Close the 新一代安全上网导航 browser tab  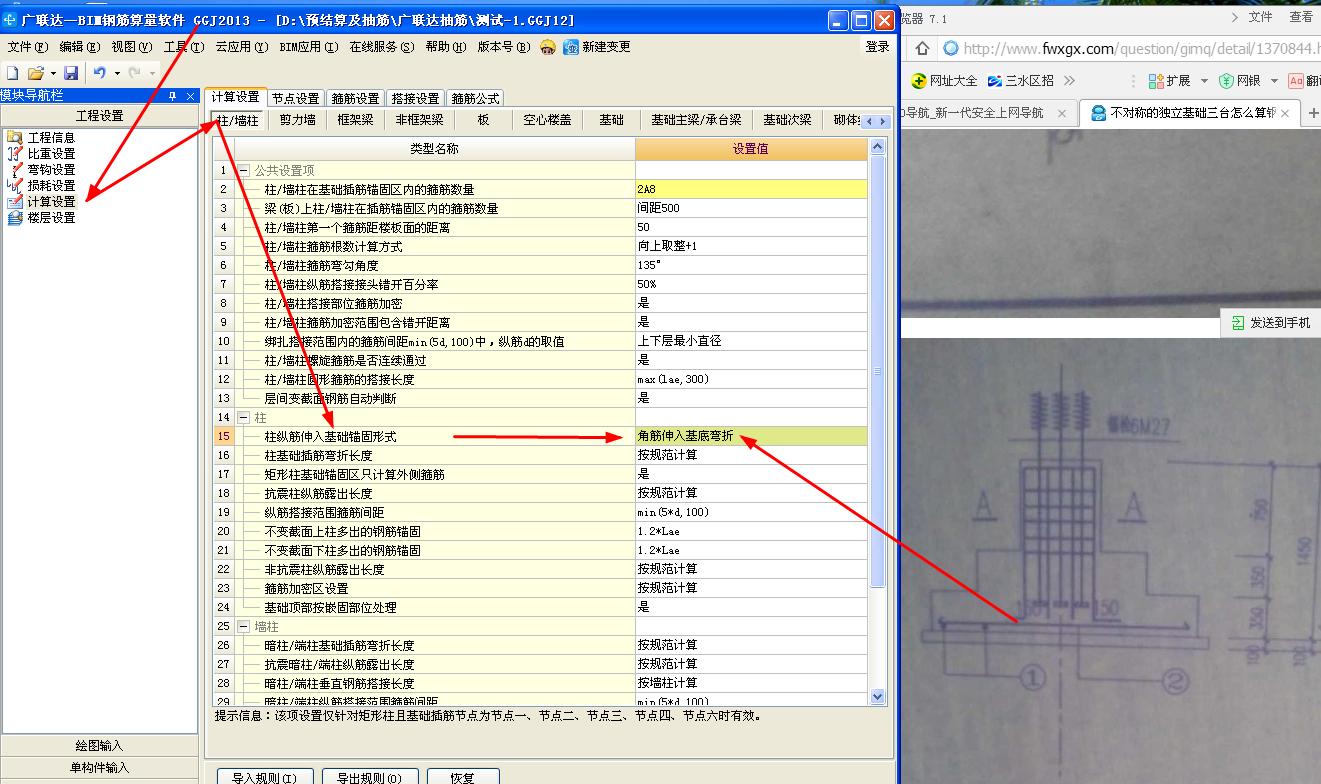1062,113
